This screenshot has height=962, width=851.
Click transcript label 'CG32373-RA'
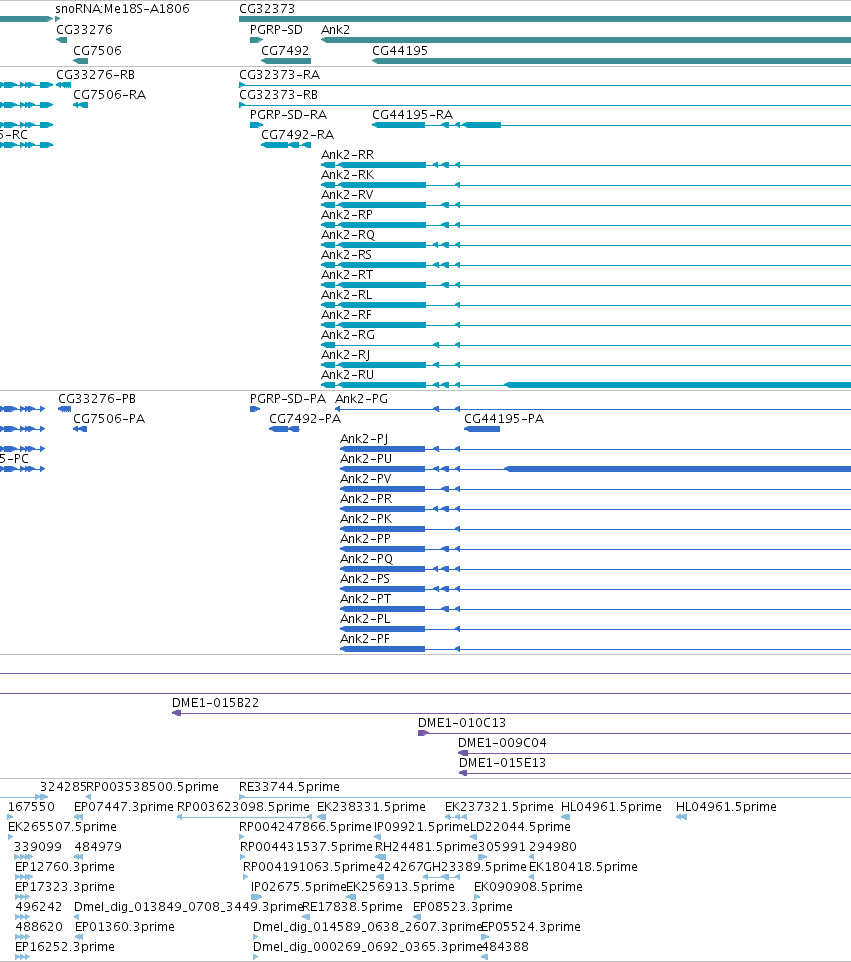click(x=279, y=74)
